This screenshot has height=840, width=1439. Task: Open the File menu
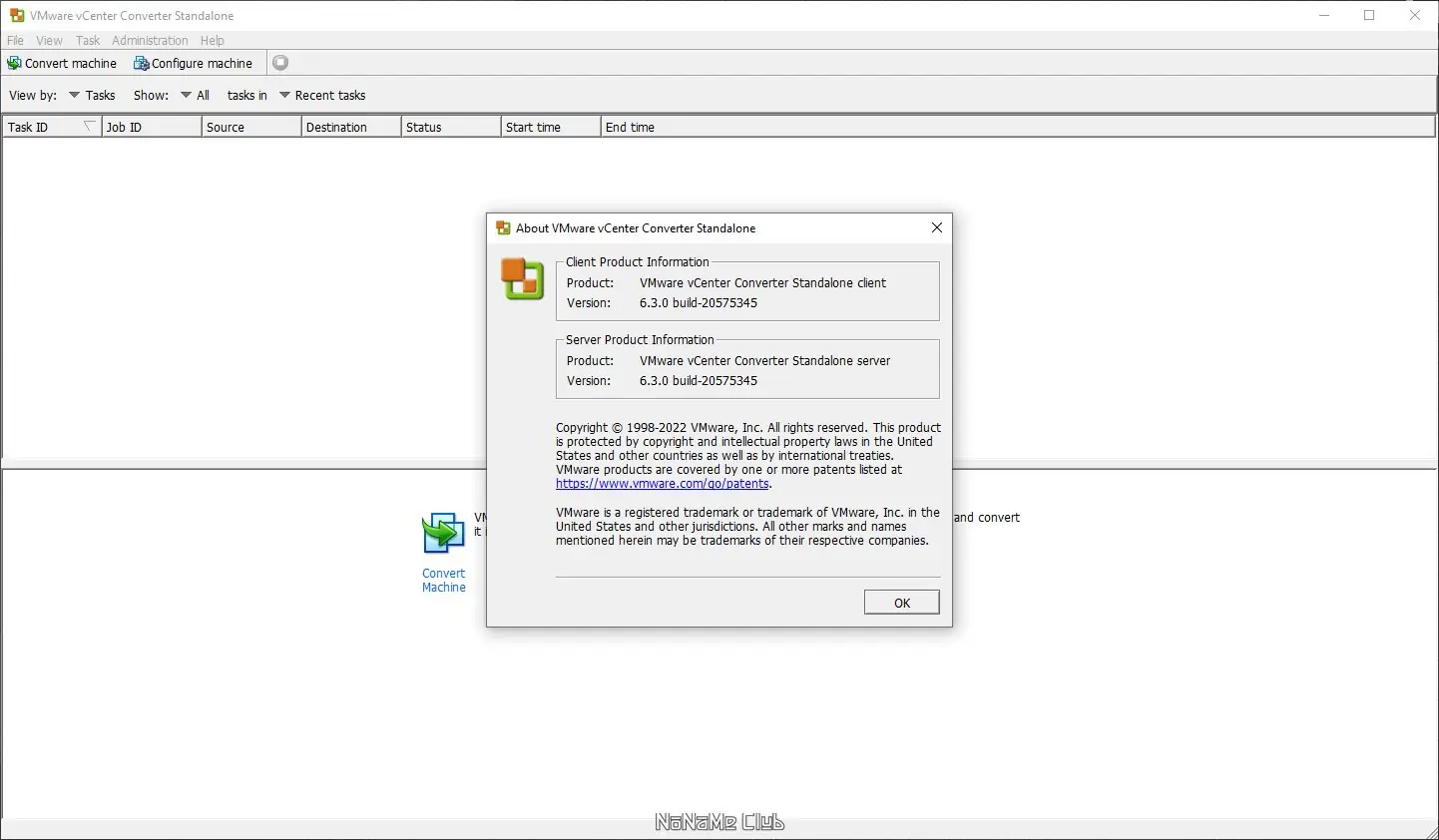(x=15, y=40)
